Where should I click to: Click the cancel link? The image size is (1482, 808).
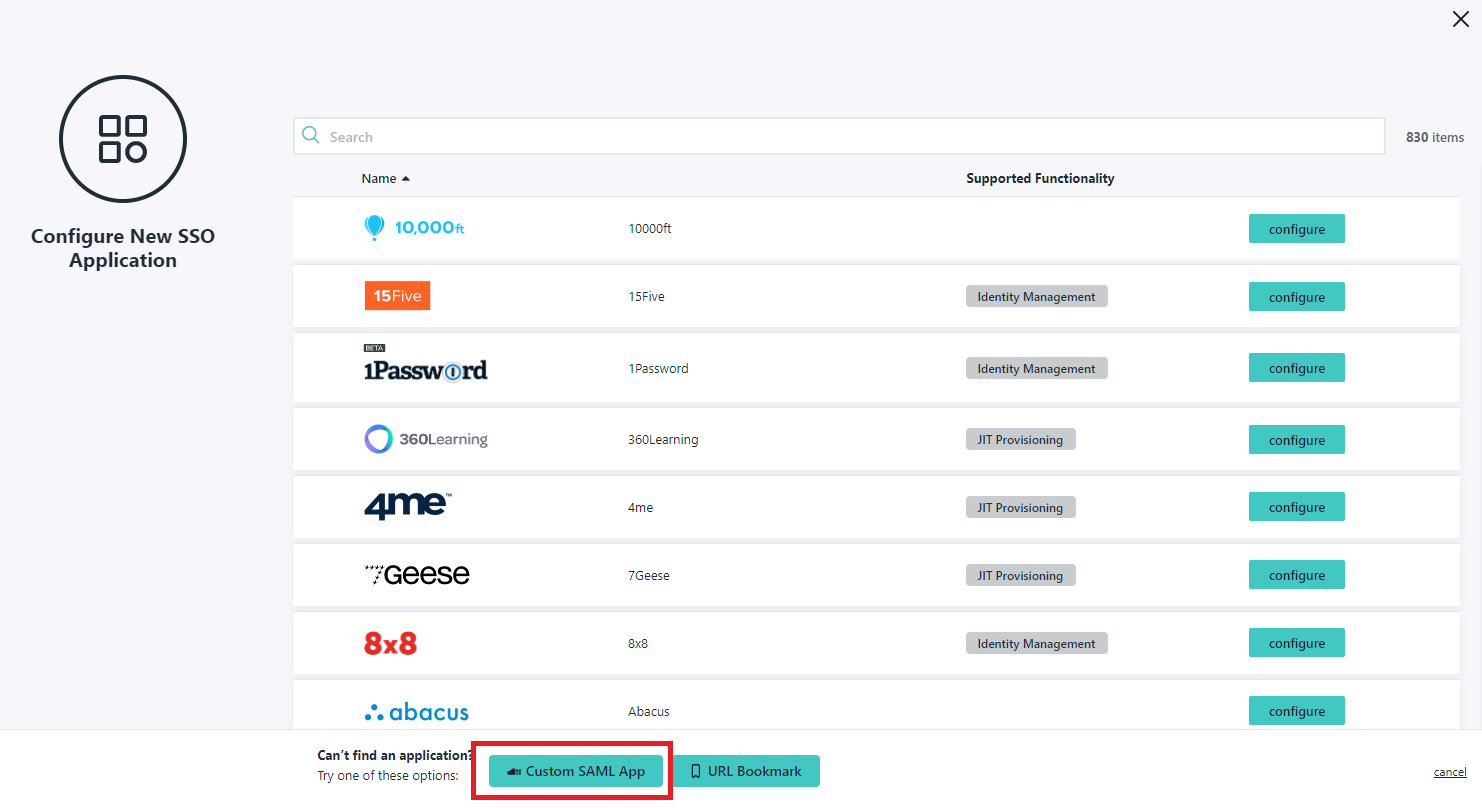click(x=1449, y=771)
